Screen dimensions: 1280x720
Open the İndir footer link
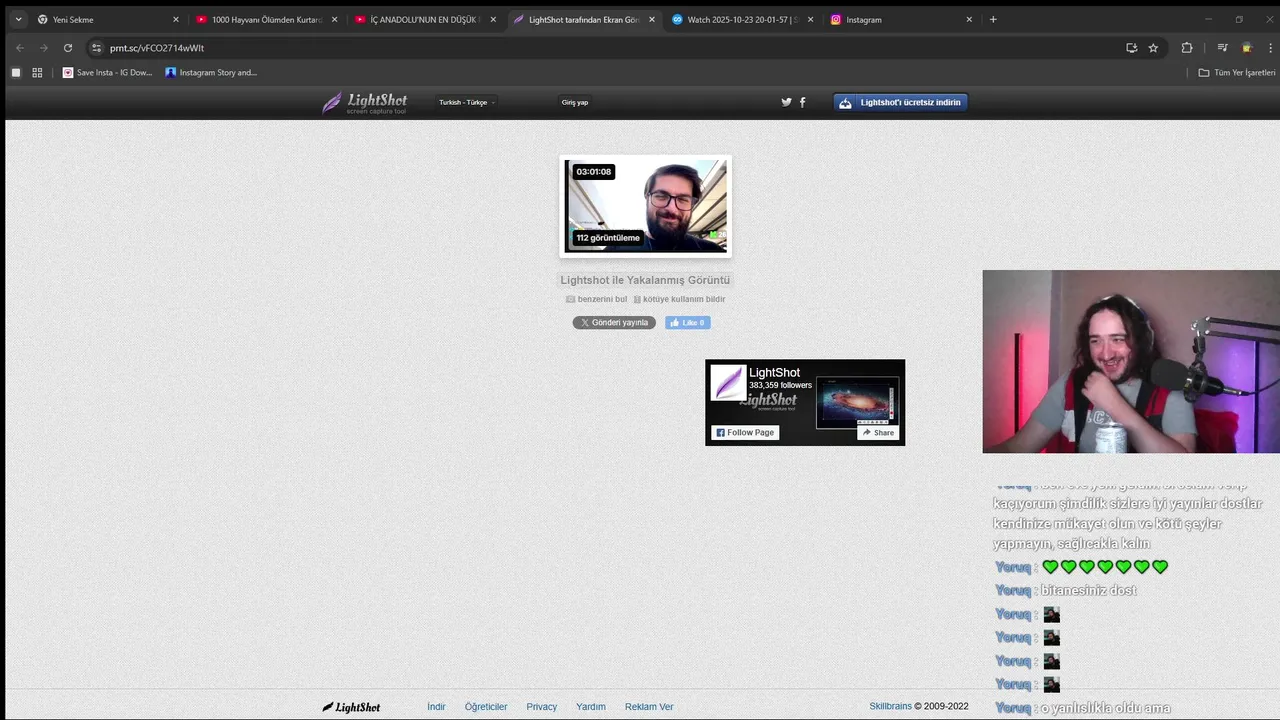(436, 706)
